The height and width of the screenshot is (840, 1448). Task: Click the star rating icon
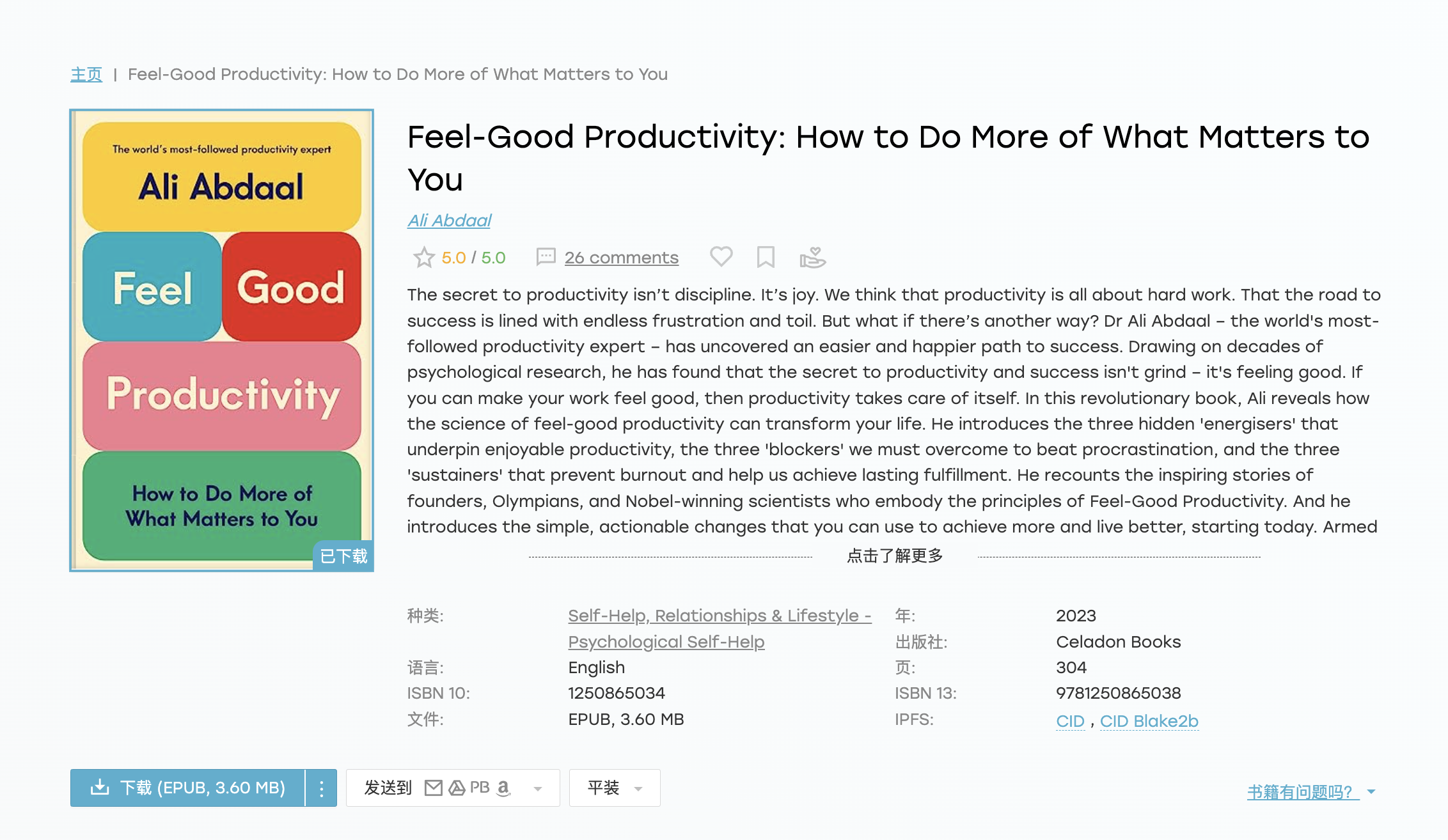tap(423, 258)
